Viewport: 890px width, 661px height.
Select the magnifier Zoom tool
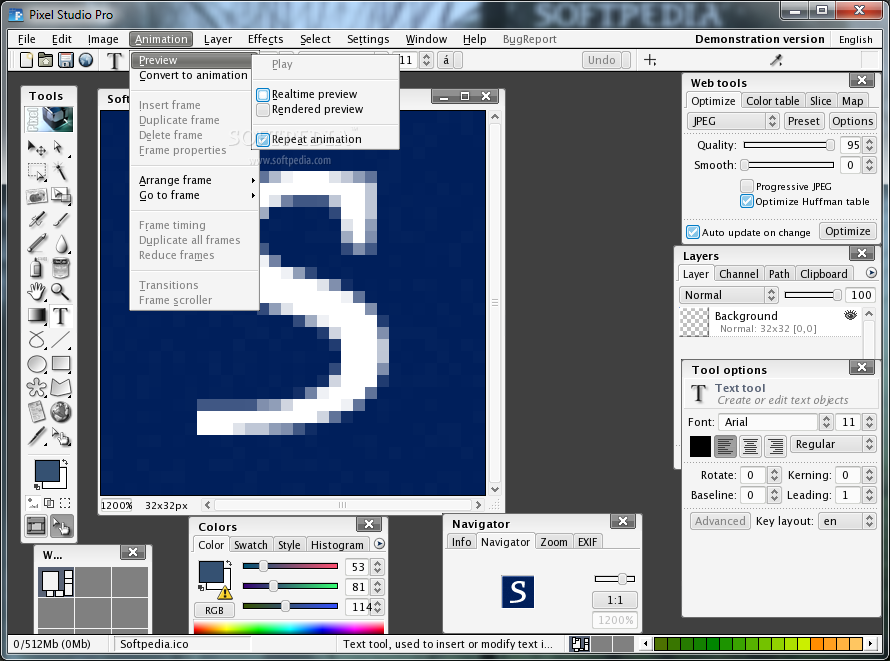tap(60, 291)
